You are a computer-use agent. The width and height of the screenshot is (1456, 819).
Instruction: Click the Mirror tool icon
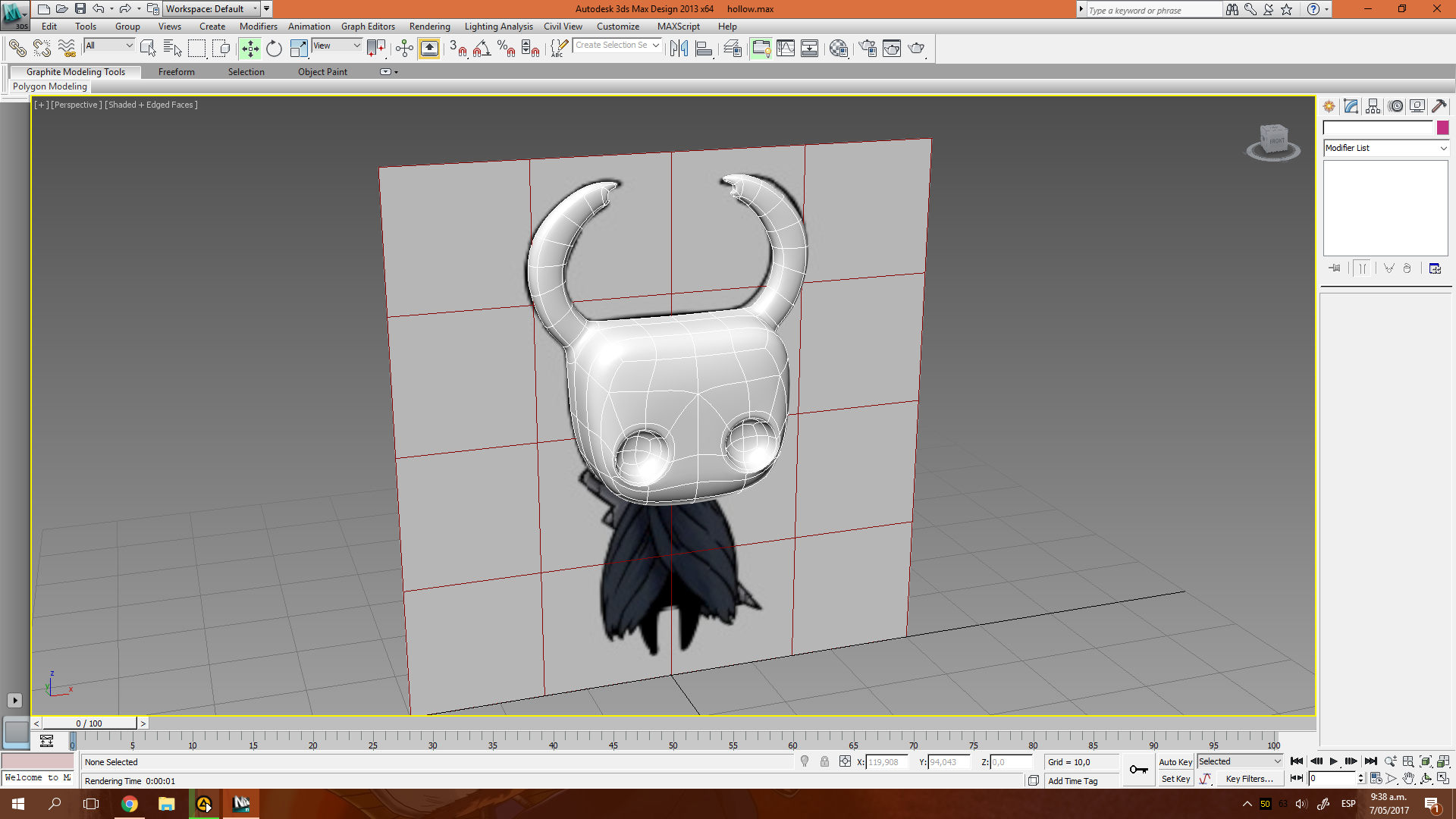click(x=679, y=49)
